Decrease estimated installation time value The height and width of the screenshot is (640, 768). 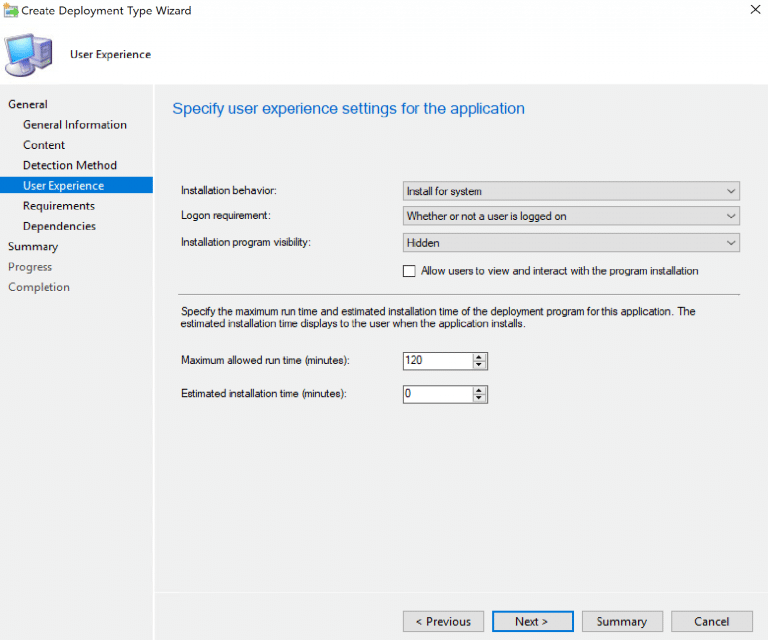click(x=480, y=398)
